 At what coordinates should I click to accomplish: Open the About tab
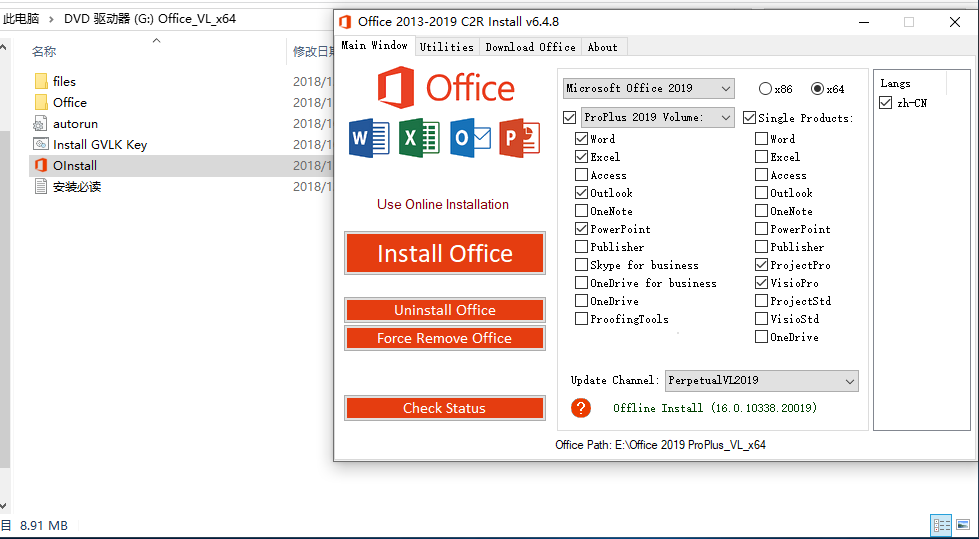pos(603,47)
